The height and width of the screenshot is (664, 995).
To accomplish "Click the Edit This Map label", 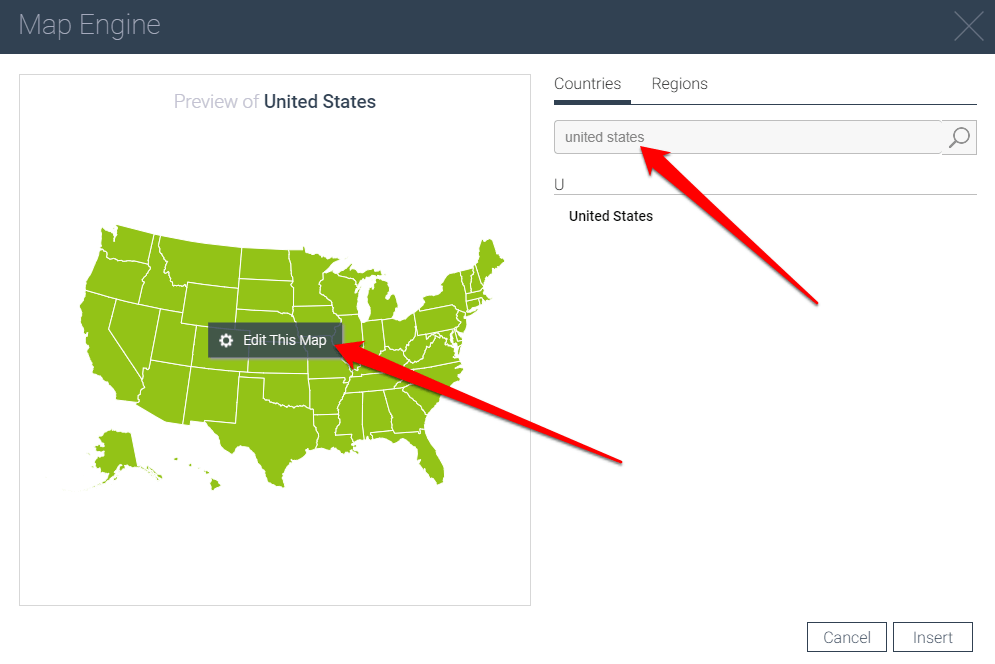I will tap(284, 340).
